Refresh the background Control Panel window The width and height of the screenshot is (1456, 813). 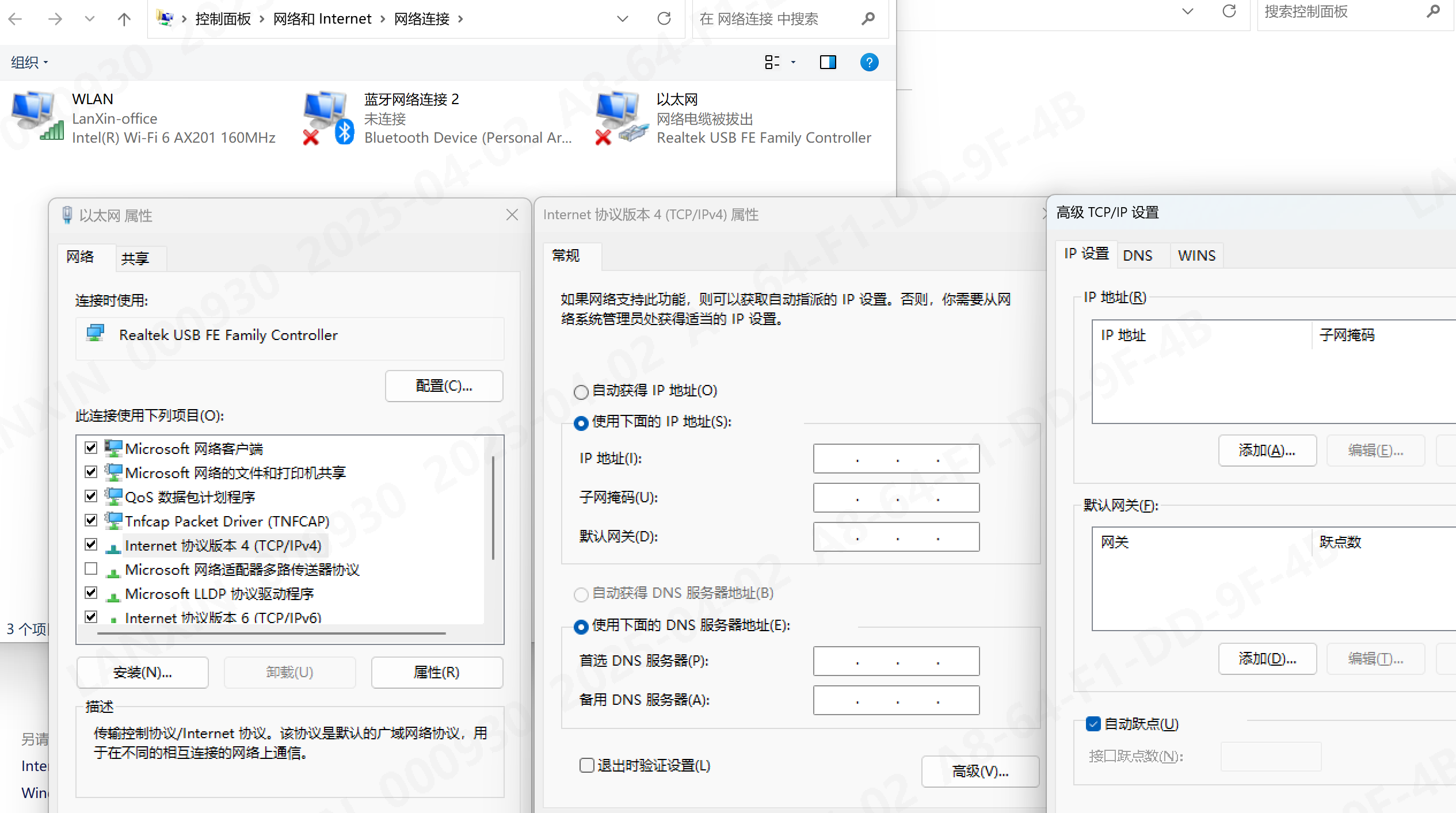[x=1229, y=12]
